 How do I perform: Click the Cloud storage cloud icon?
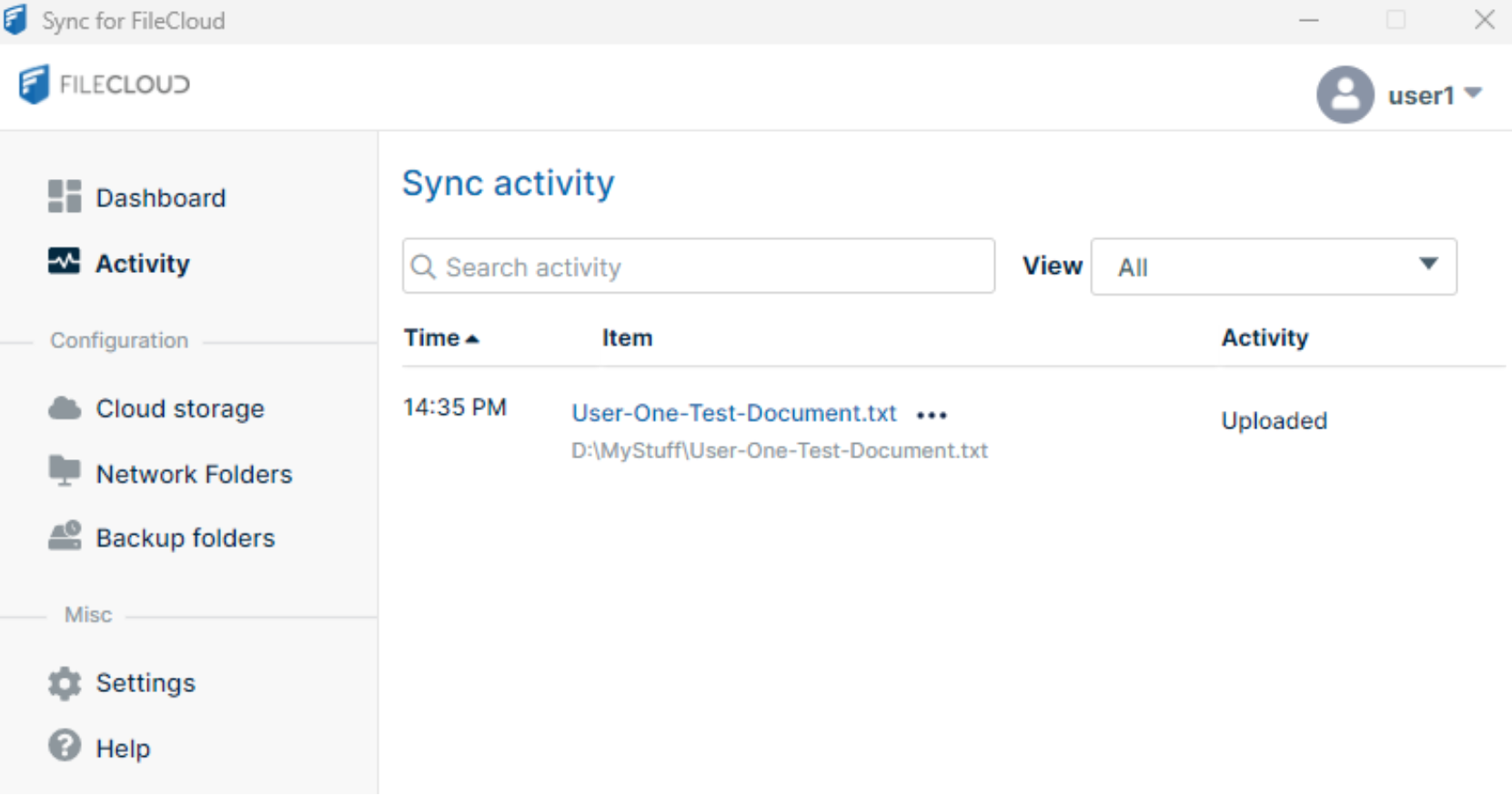65,408
